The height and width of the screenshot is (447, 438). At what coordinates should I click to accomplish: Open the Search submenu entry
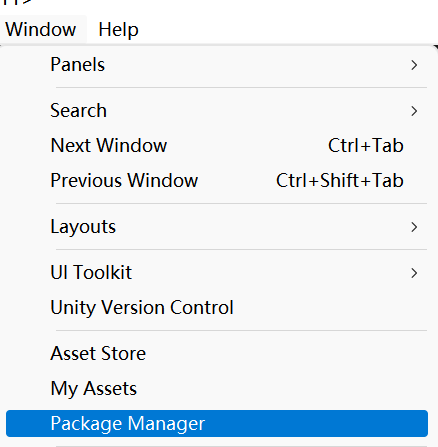(217, 111)
